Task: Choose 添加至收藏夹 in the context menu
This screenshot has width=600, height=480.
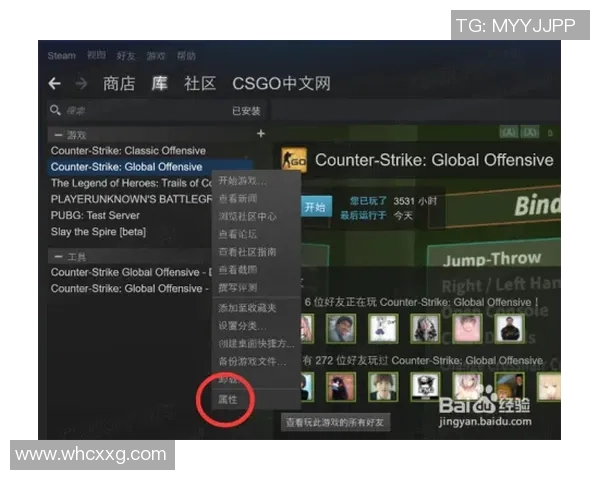Action: click(x=247, y=308)
